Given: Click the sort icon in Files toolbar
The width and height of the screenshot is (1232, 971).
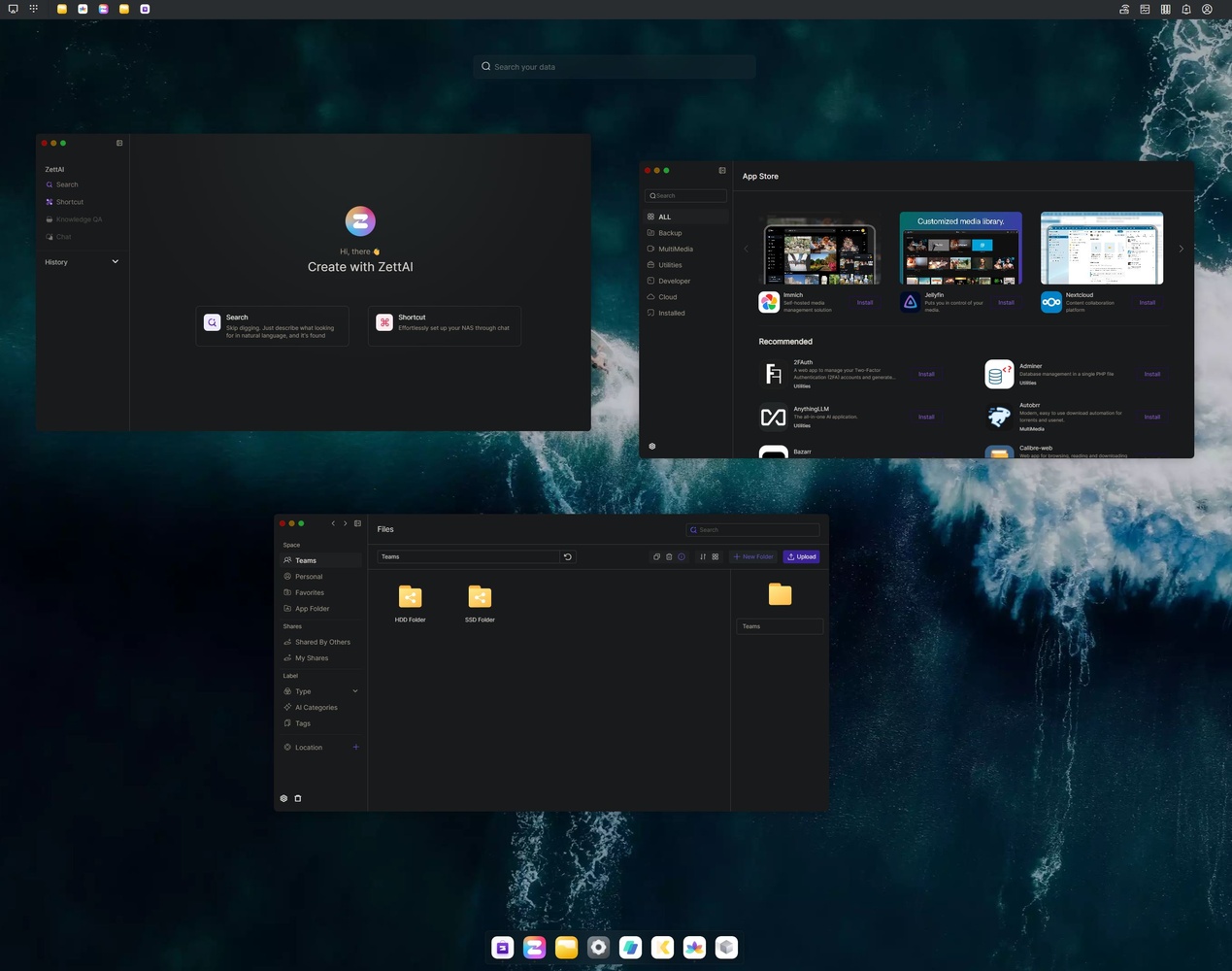Looking at the screenshot, I should tap(703, 557).
